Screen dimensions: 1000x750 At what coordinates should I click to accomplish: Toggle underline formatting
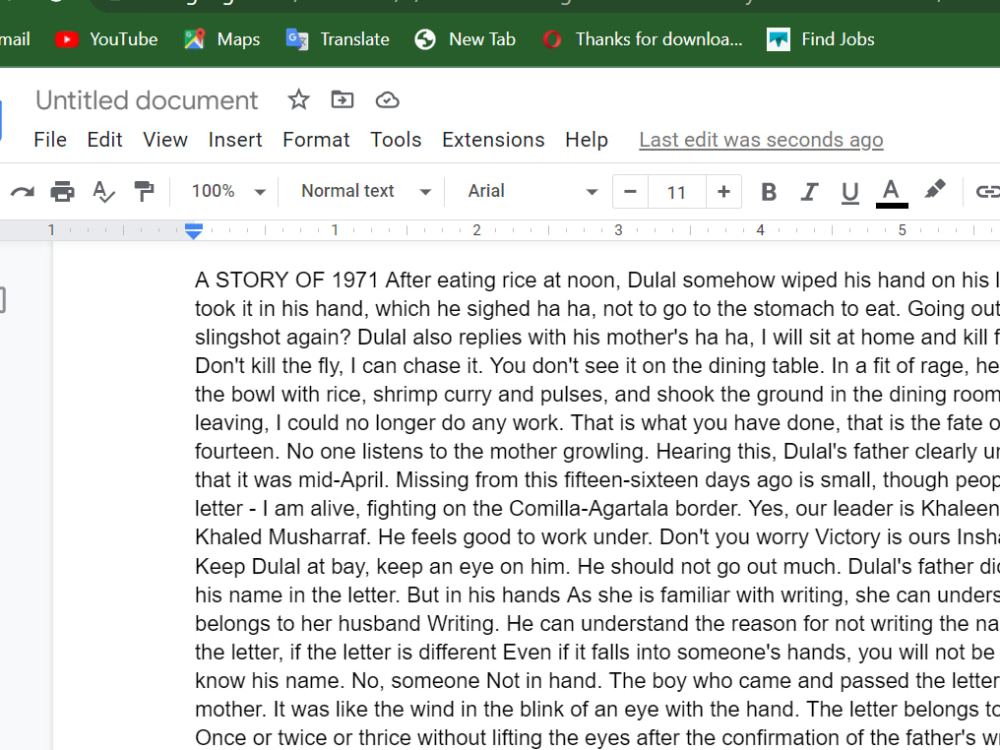point(849,191)
